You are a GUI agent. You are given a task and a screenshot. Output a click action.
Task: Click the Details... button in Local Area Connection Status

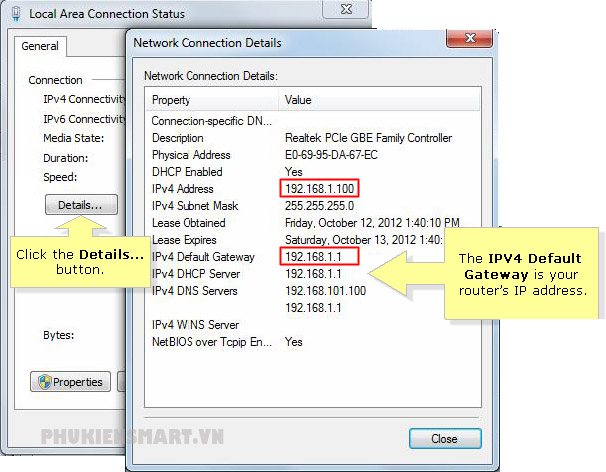81,204
